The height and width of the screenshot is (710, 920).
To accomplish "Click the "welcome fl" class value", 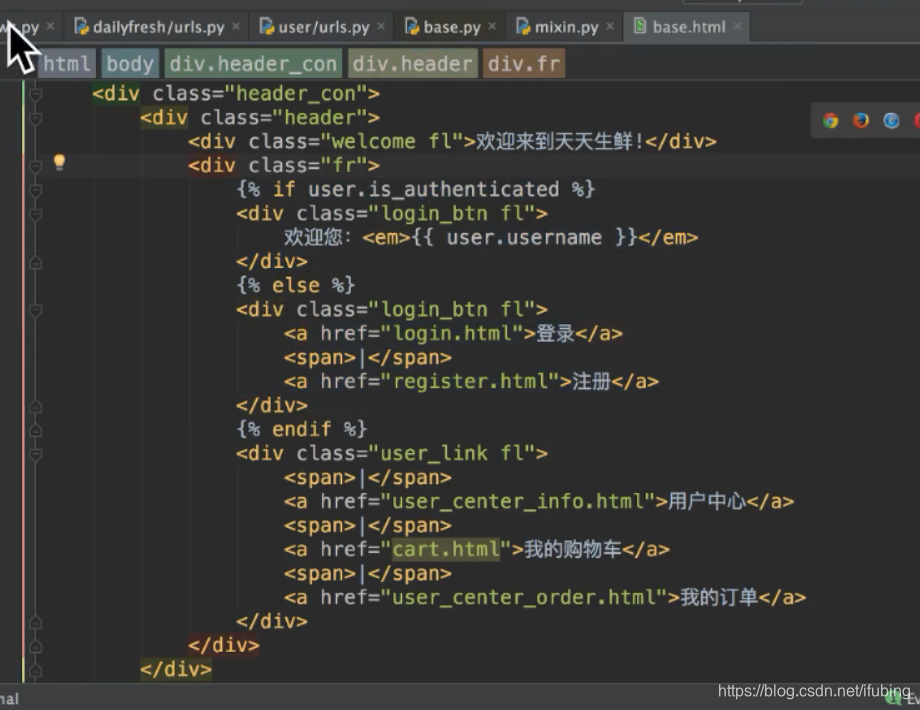I will (391, 141).
